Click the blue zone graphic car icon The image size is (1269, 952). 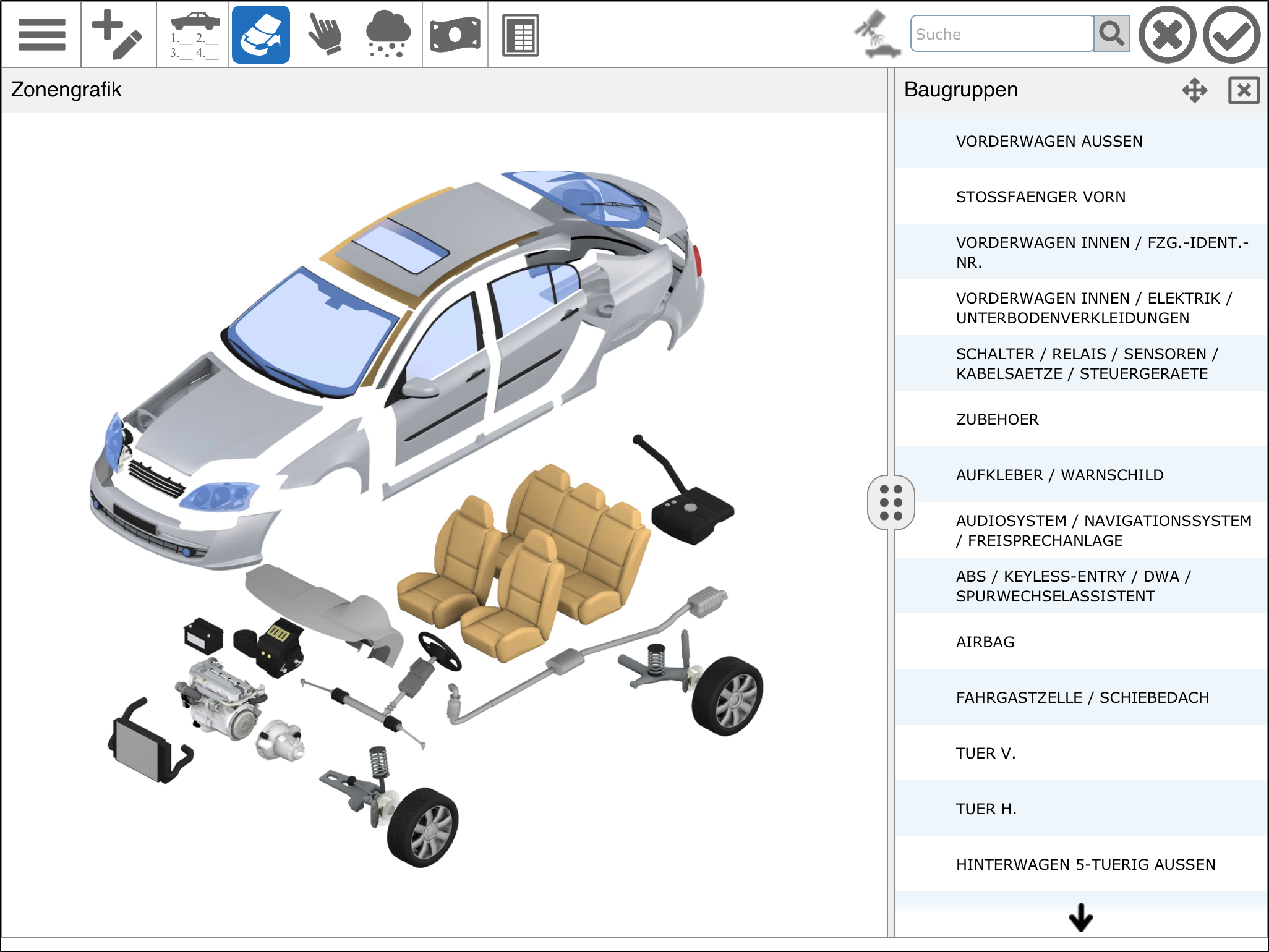pyautogui.click(x=261, y=35)
